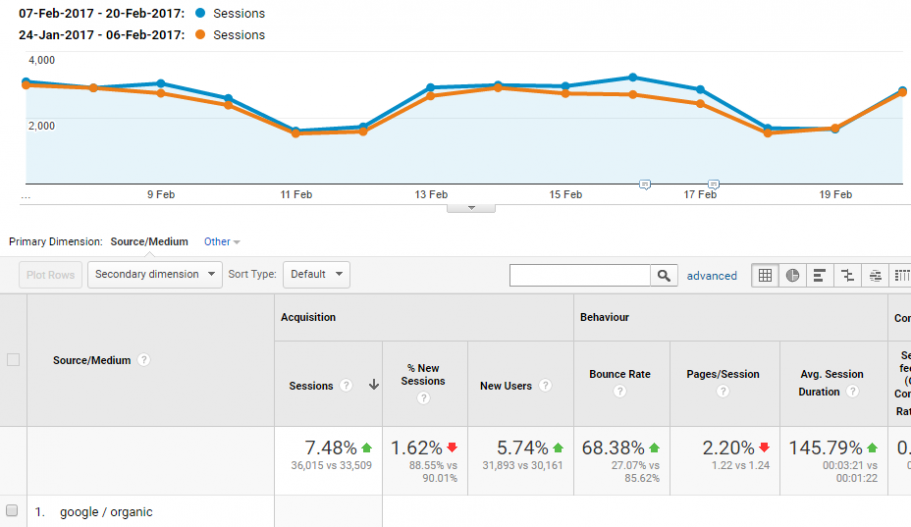Switch to the Term cloud view
Image resolution: width=911 pixels, height=527 pixels.
point(876,275)
